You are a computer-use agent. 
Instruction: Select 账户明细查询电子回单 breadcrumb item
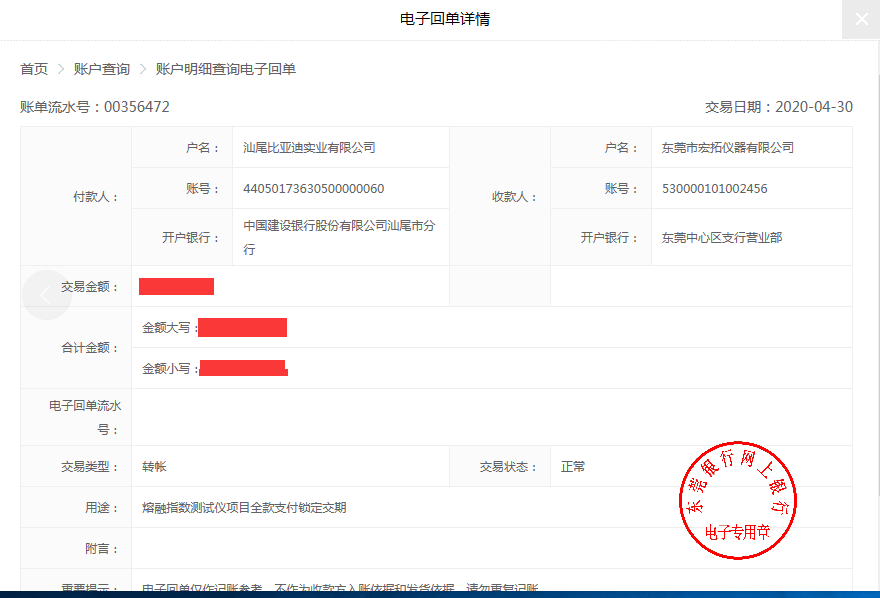tap(226, 69)
